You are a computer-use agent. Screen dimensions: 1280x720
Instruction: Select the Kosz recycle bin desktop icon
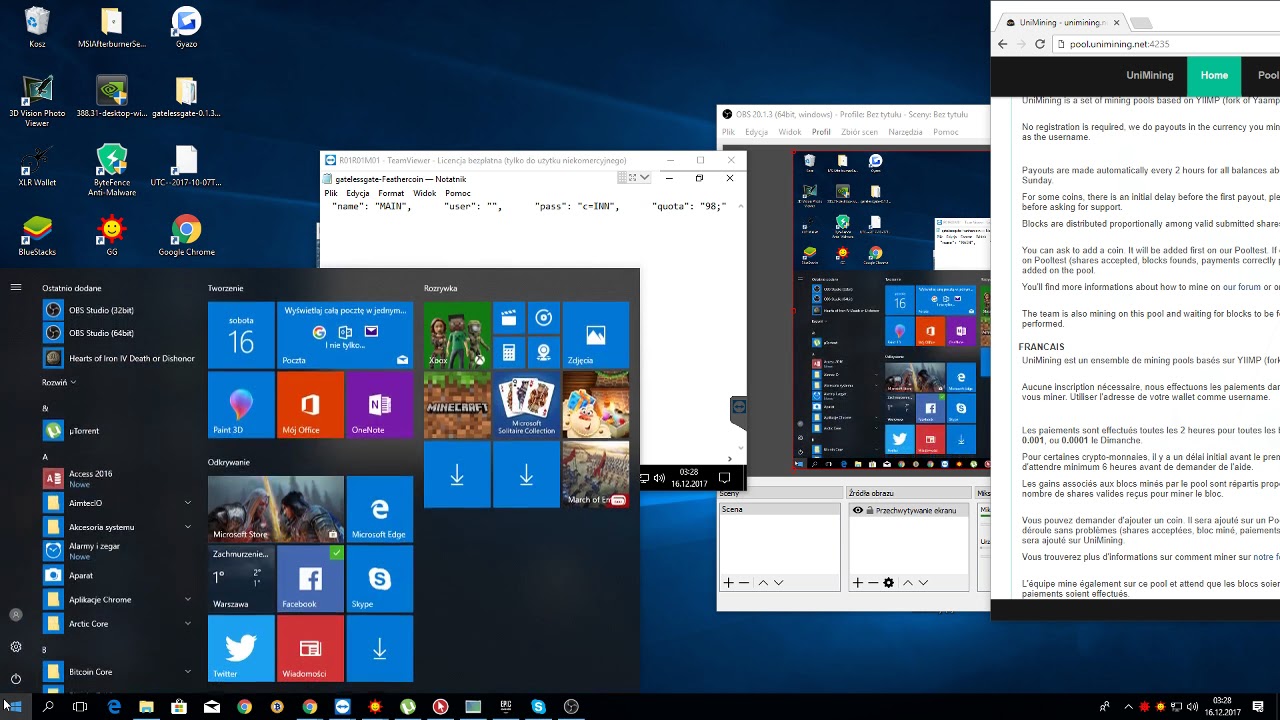click(x=37, y=27)
